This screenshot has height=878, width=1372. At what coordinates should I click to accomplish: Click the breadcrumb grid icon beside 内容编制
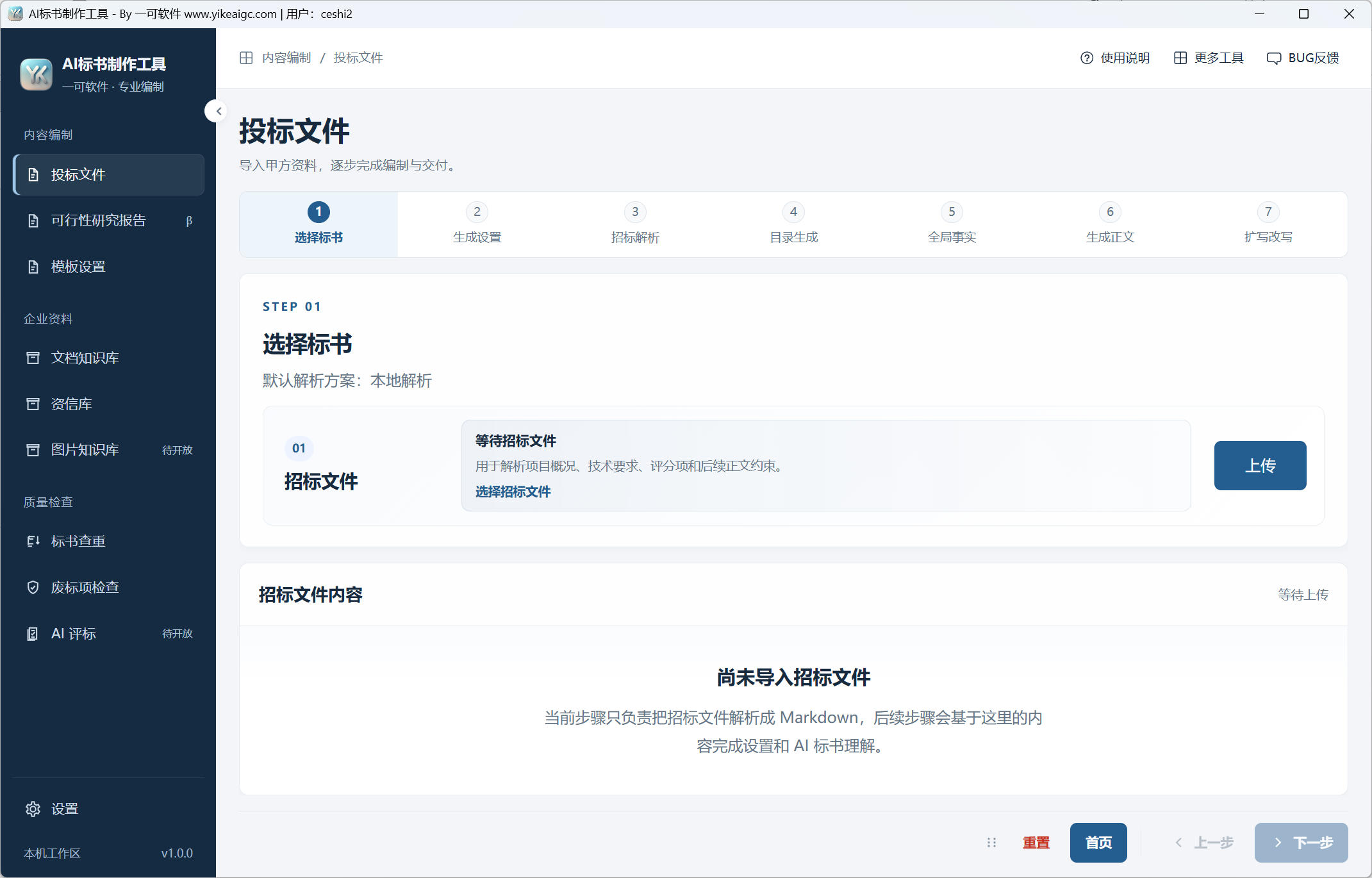pos(246,58)
